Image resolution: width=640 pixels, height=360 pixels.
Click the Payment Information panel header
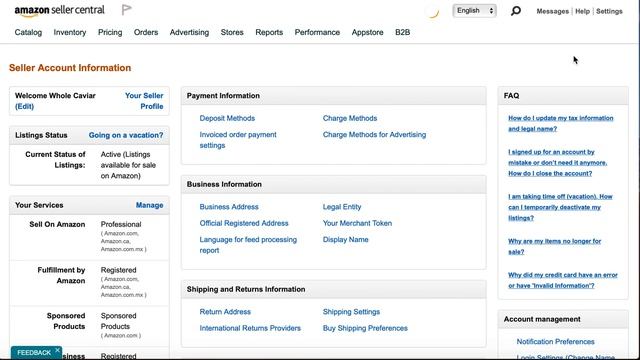333,96
